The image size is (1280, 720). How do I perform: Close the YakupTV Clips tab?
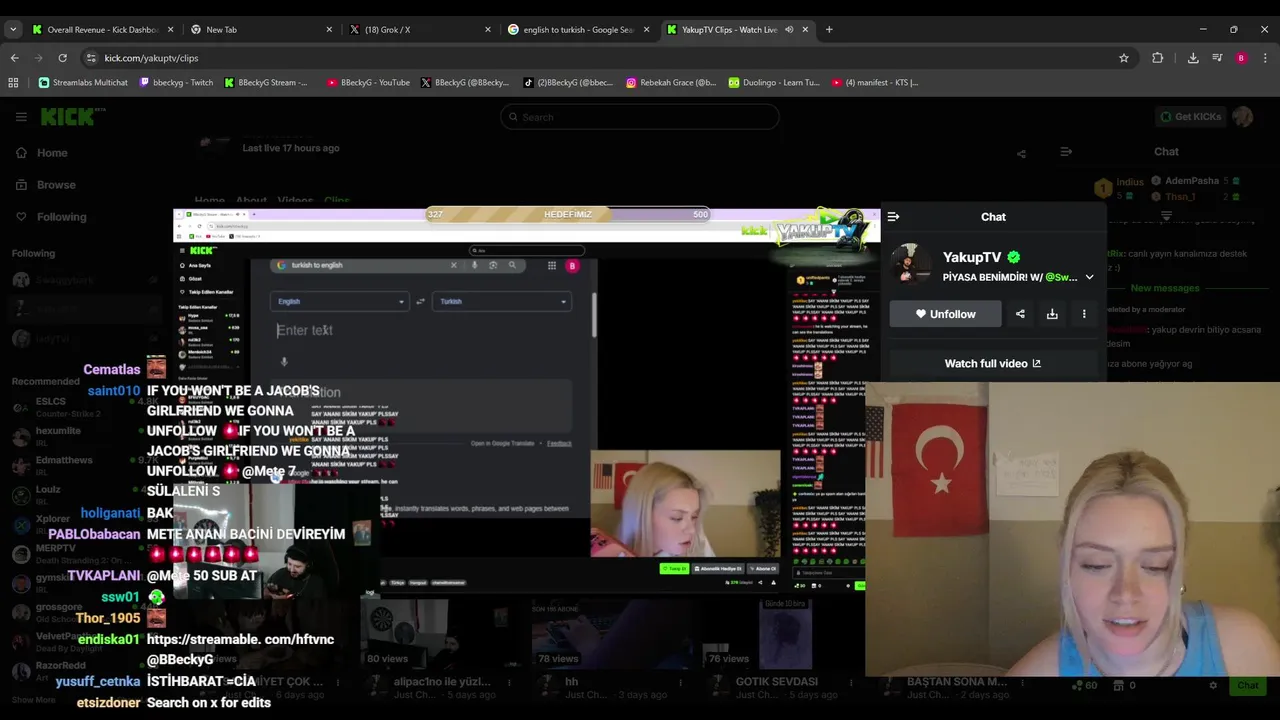pyautogui.click(x=805, y=30)
